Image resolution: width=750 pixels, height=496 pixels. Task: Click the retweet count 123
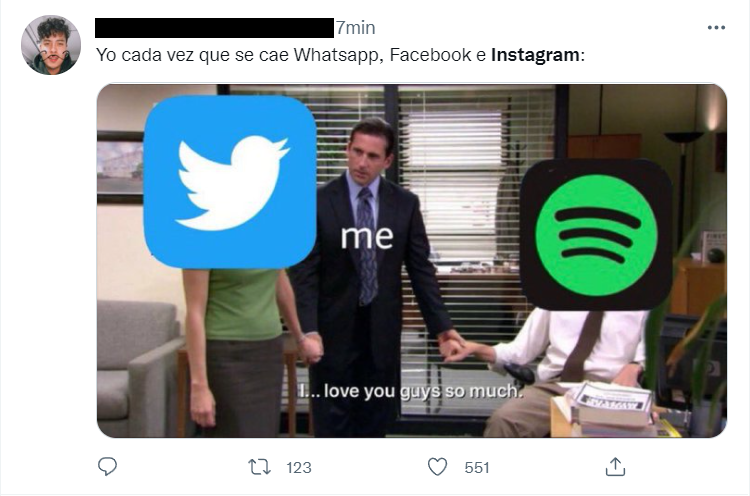pos(299,467)
